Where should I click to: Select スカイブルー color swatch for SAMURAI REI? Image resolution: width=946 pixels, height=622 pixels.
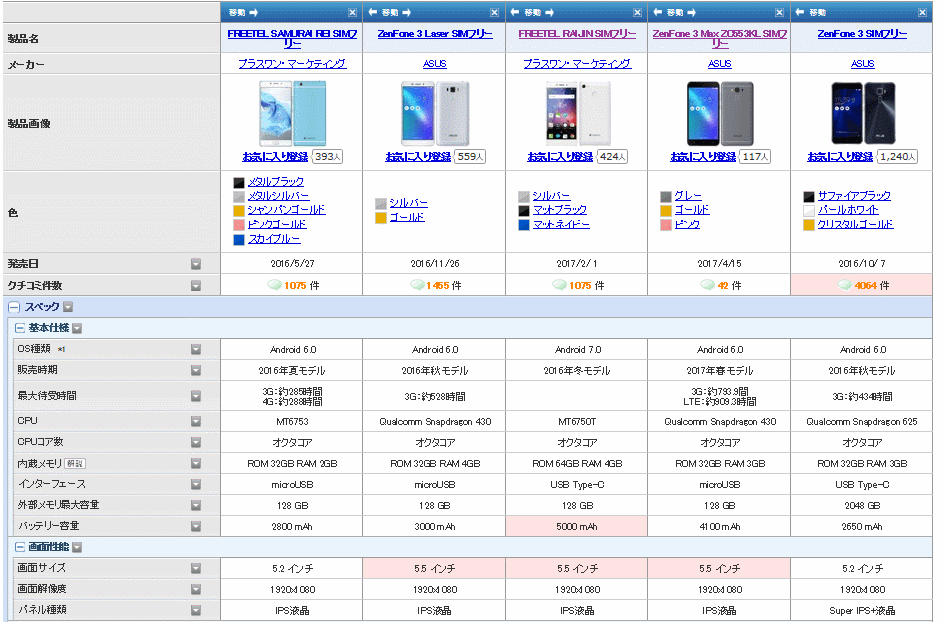coord(239,240)
